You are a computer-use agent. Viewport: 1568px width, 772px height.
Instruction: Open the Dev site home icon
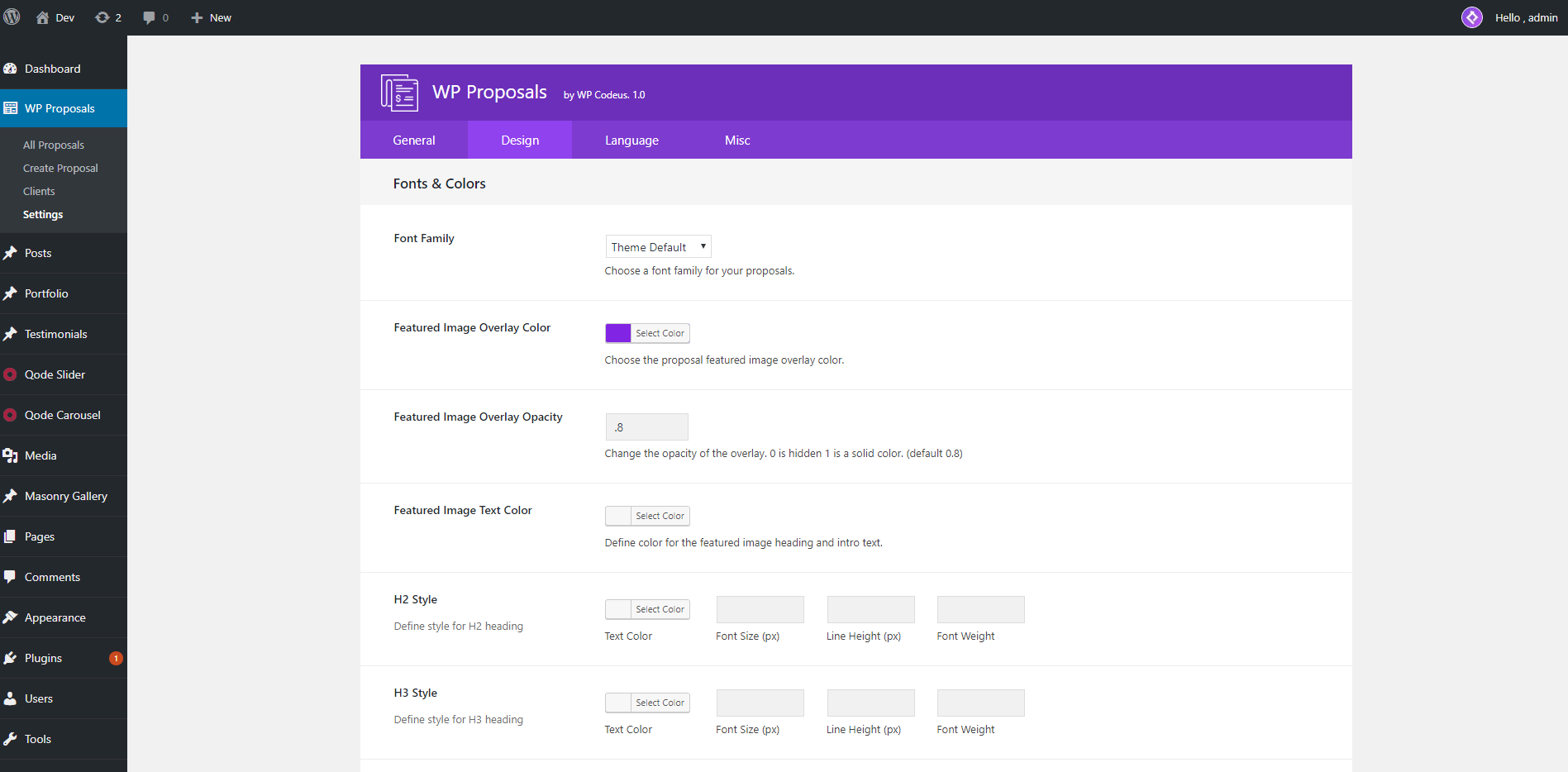click(x=42, y=17)
